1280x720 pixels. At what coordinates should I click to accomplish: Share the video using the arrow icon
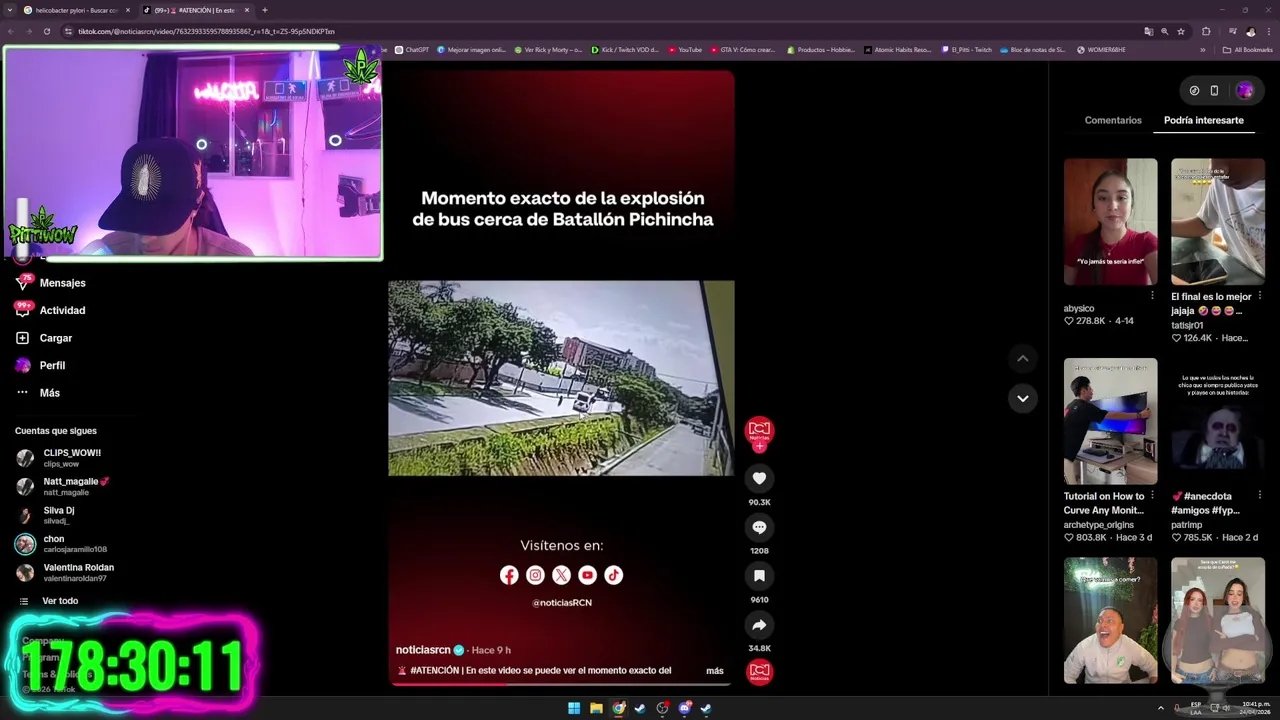point(759,625)
